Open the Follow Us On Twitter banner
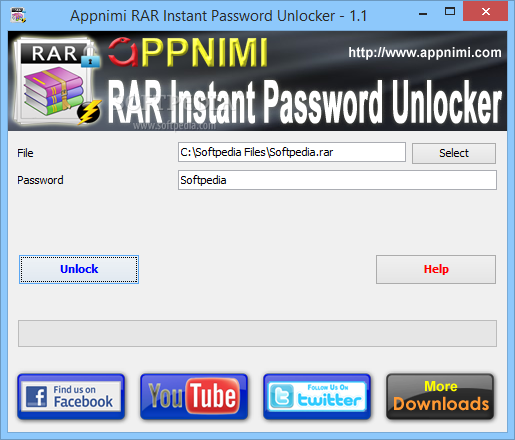 [317, 396]
